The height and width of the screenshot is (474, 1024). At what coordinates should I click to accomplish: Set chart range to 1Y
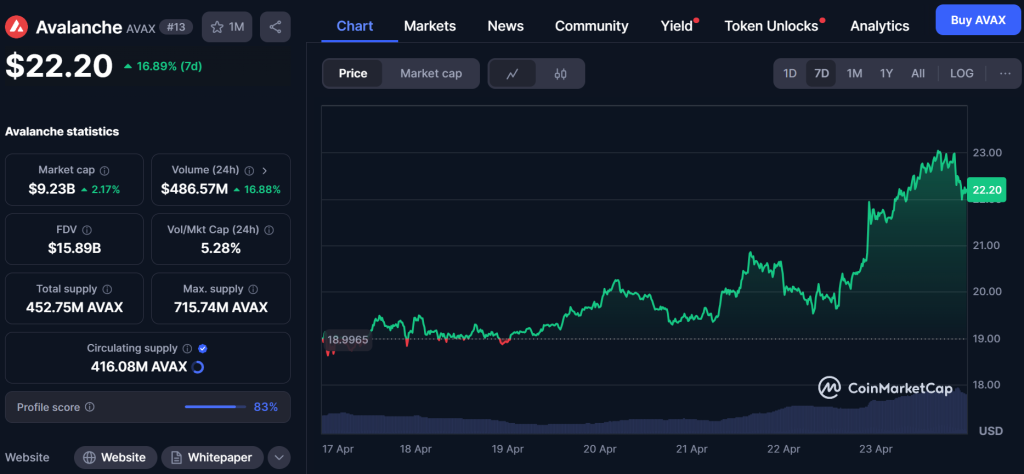[886, 73]
